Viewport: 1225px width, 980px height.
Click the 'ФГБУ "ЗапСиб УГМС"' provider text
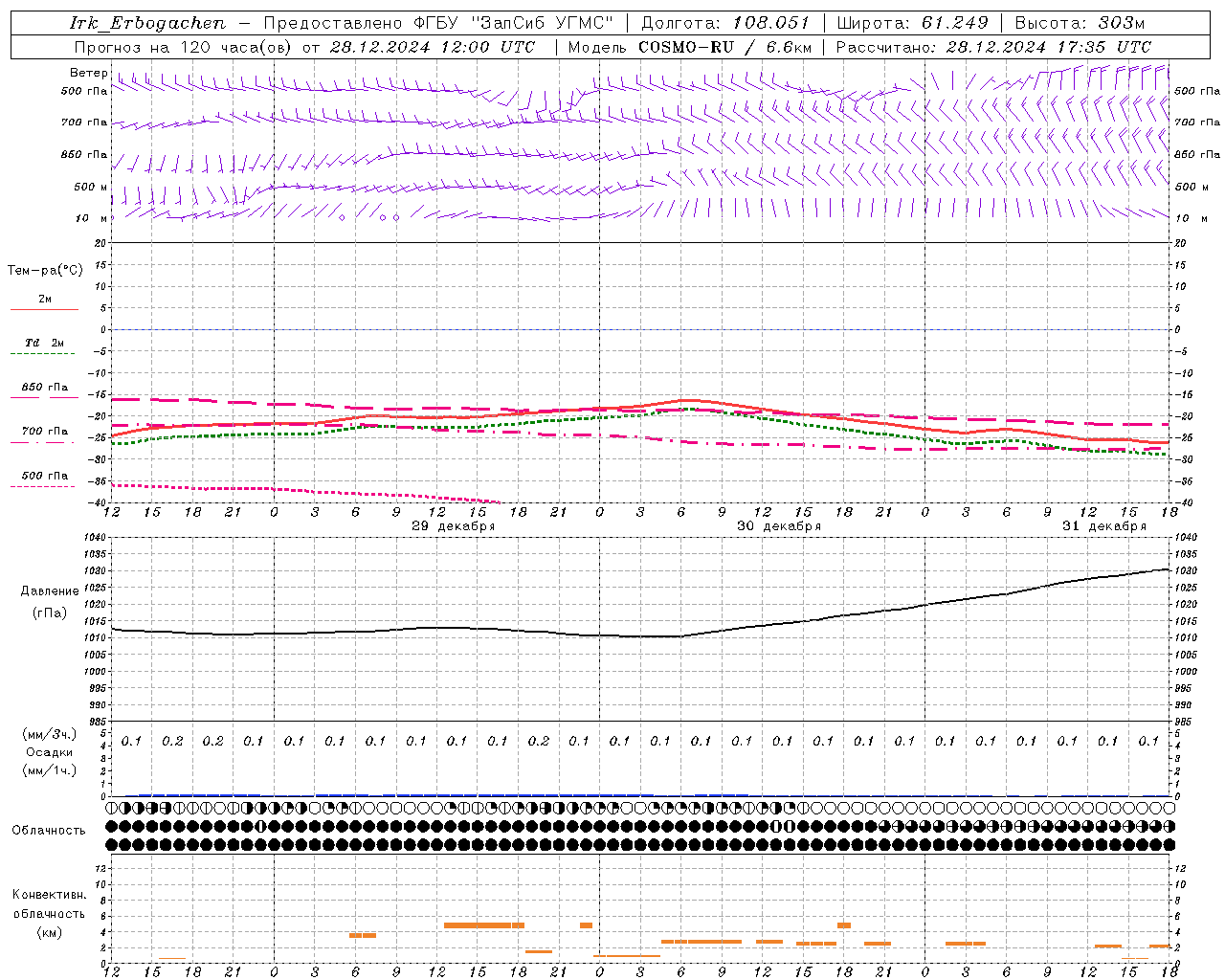(x=515, y=23)
